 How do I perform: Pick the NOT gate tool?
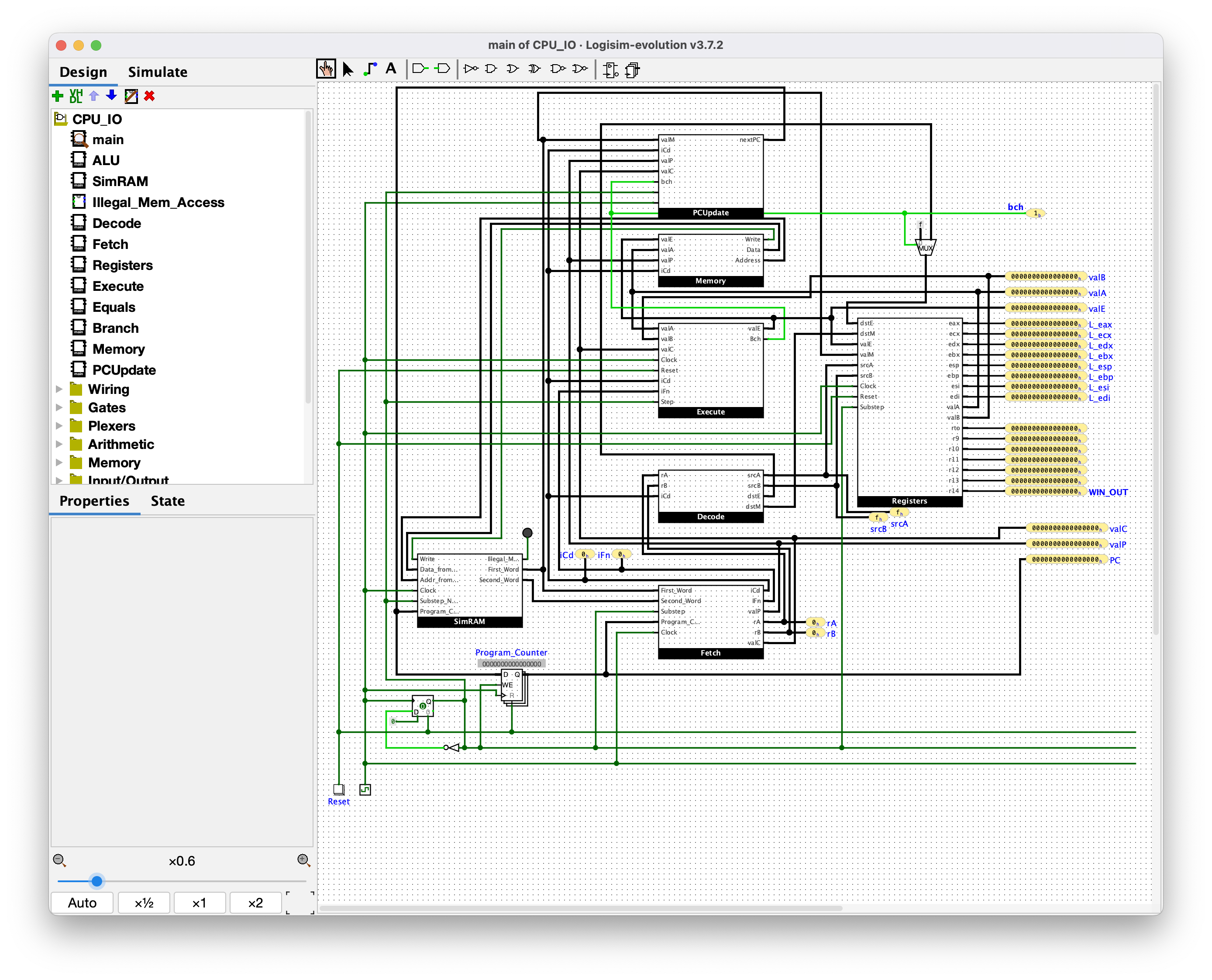point(471,69)
